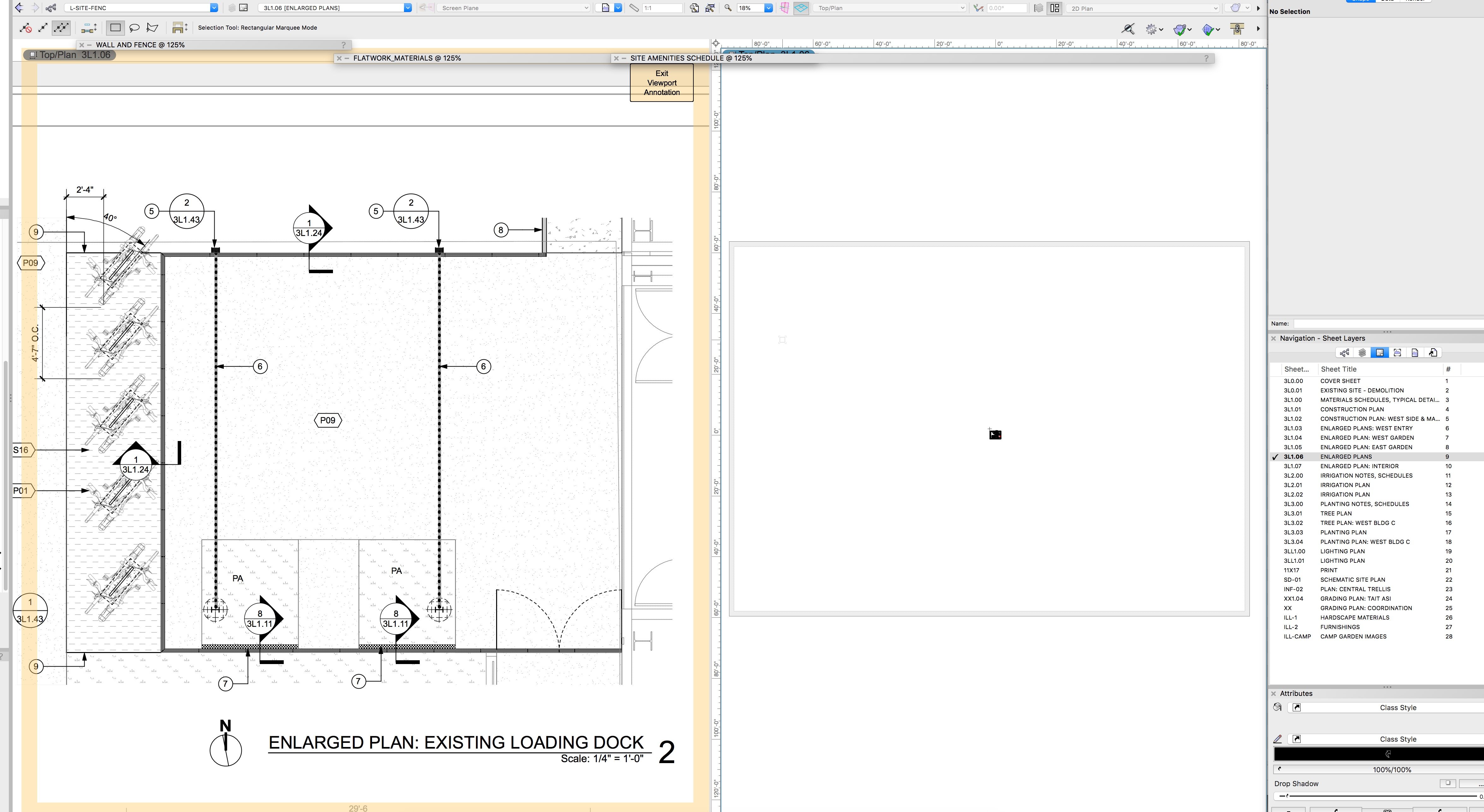This screenshot has height=812, width=1484.
Task: Click the previous view back arrow
Action: 19,8
